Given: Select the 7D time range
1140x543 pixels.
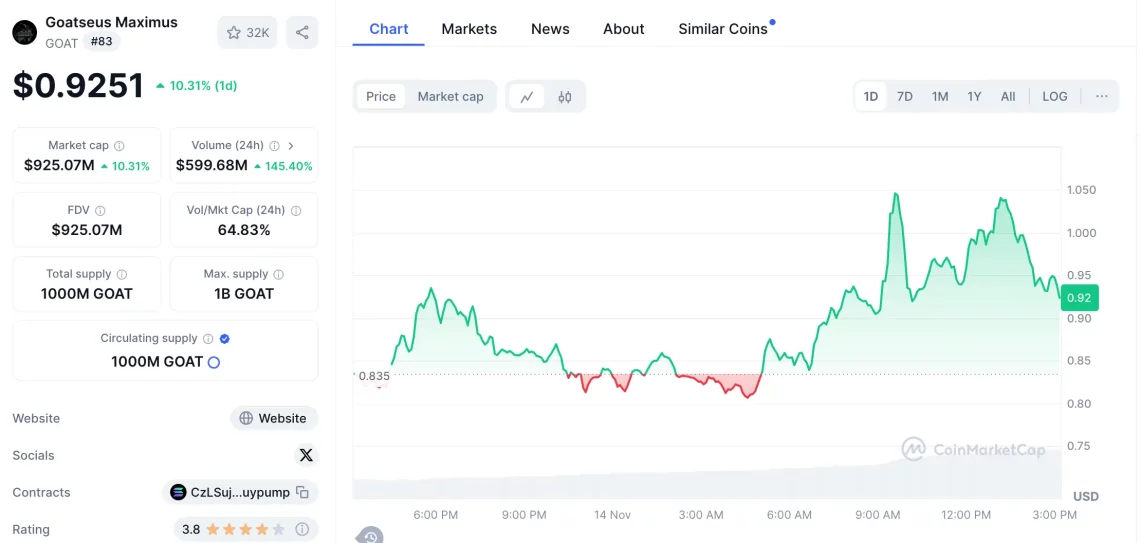Looking at the screenshot, I should pos(904,96).
